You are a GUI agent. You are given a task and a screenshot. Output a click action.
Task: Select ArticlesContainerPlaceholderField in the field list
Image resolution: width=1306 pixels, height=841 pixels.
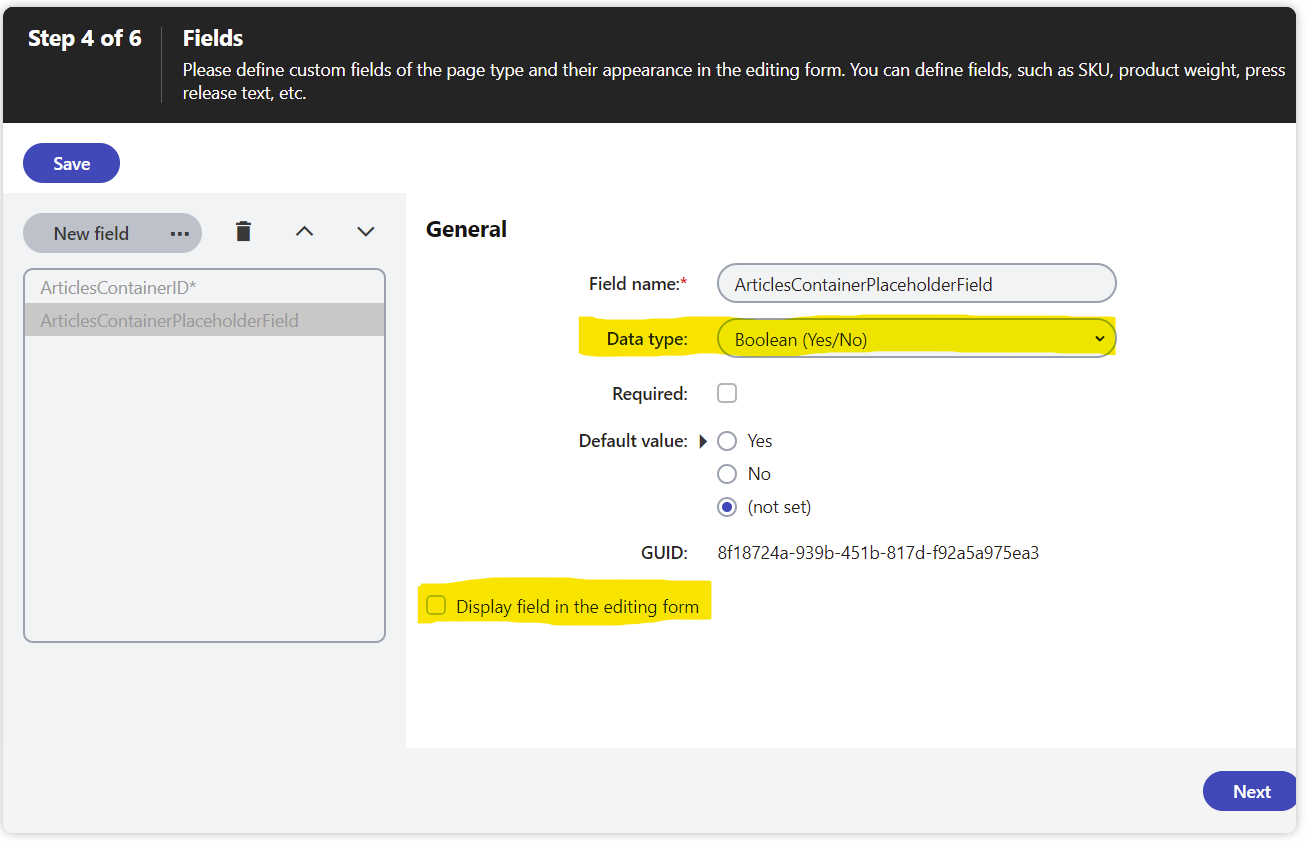(204, 320)
